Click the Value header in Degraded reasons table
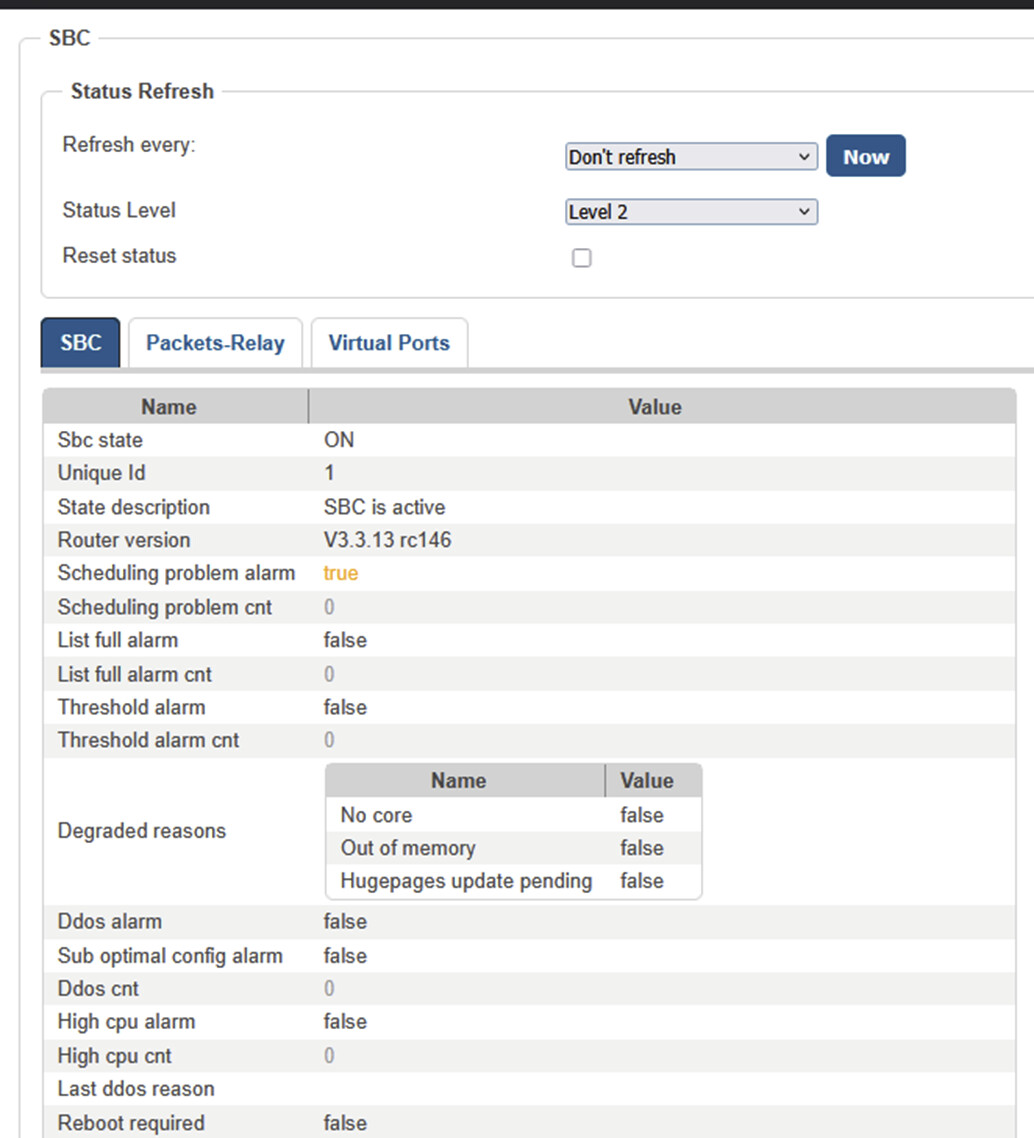 [646, 781]
